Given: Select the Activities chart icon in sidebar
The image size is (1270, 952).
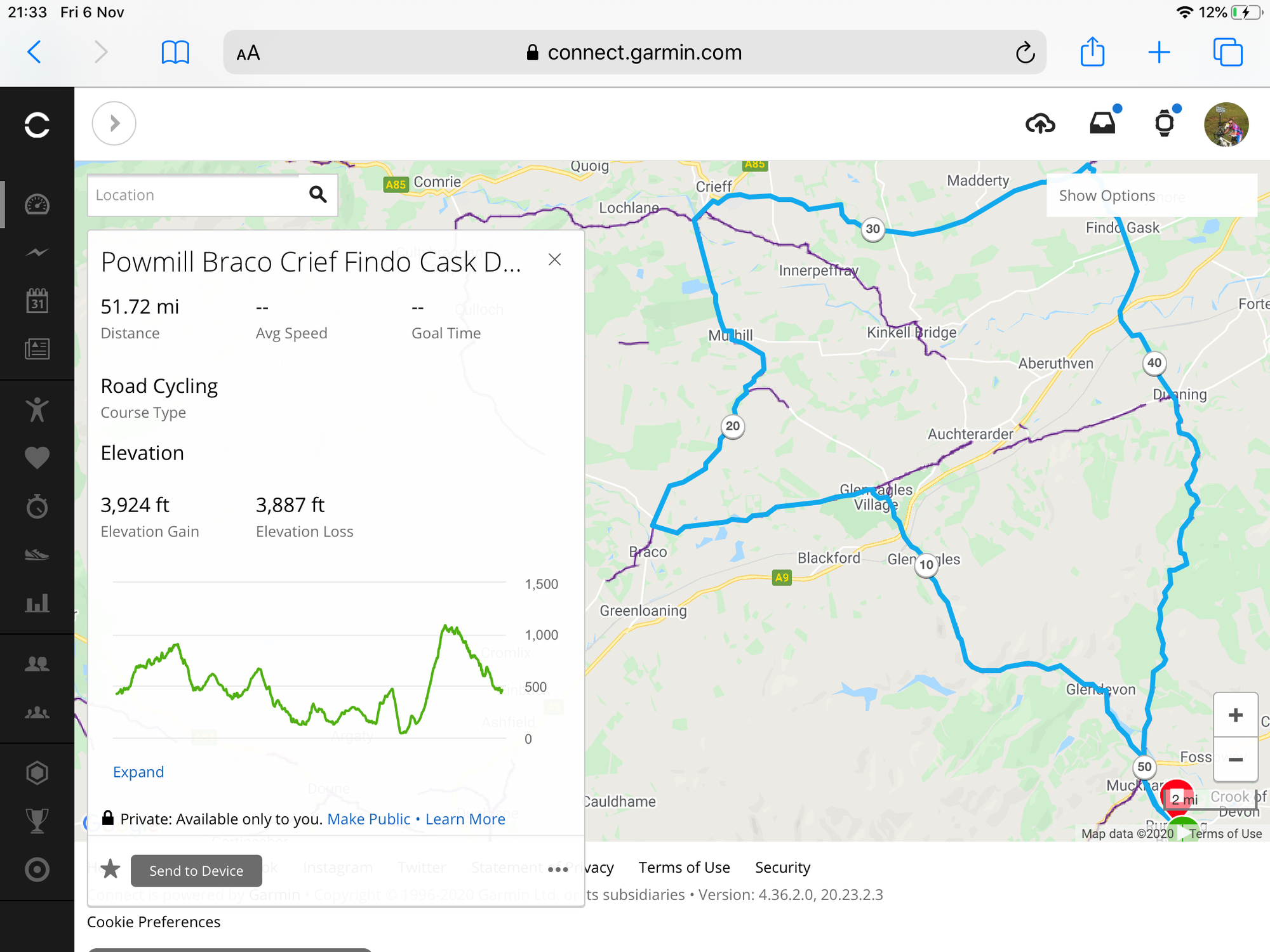Looking at the screenshot, I should click(37, 252).
